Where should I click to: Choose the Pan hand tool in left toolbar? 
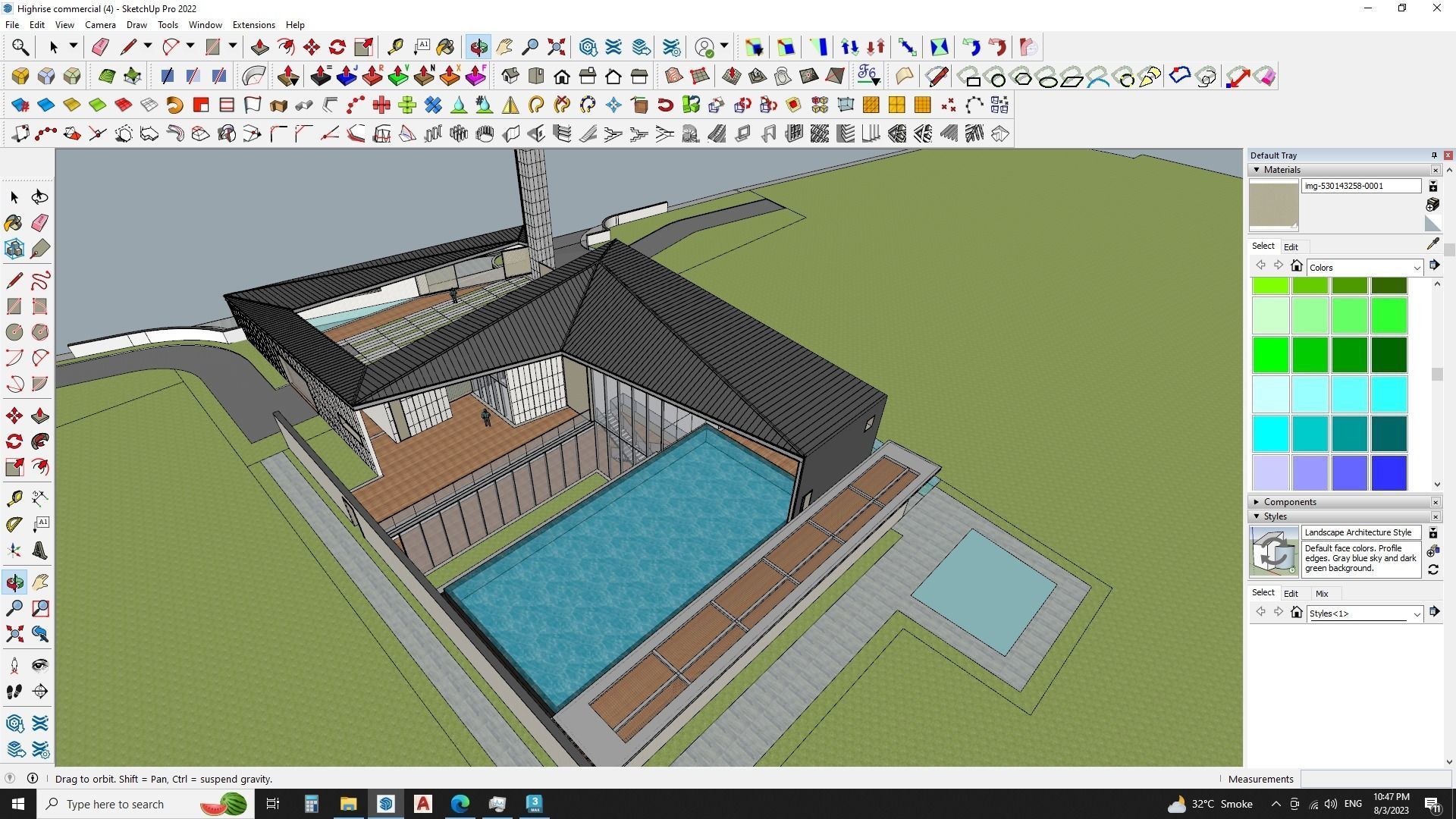40,582
